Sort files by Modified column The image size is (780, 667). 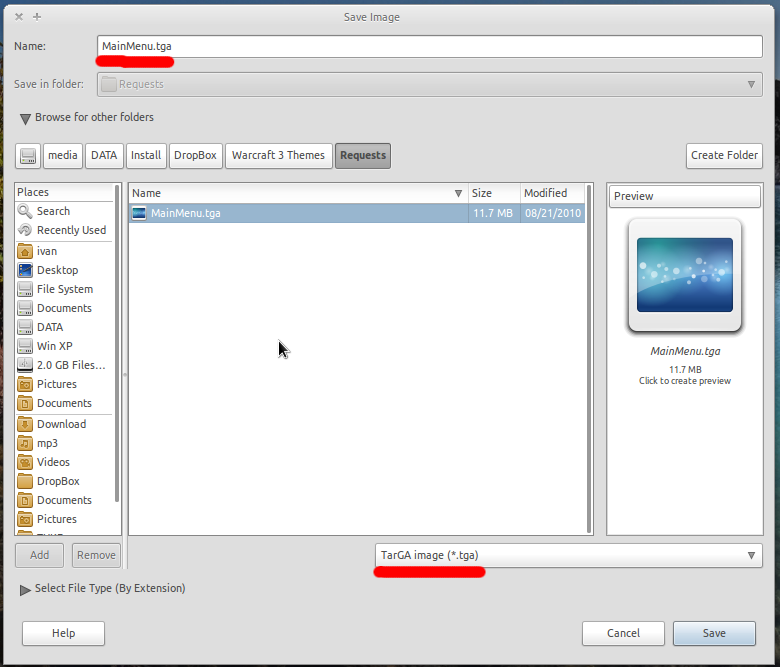553,193
